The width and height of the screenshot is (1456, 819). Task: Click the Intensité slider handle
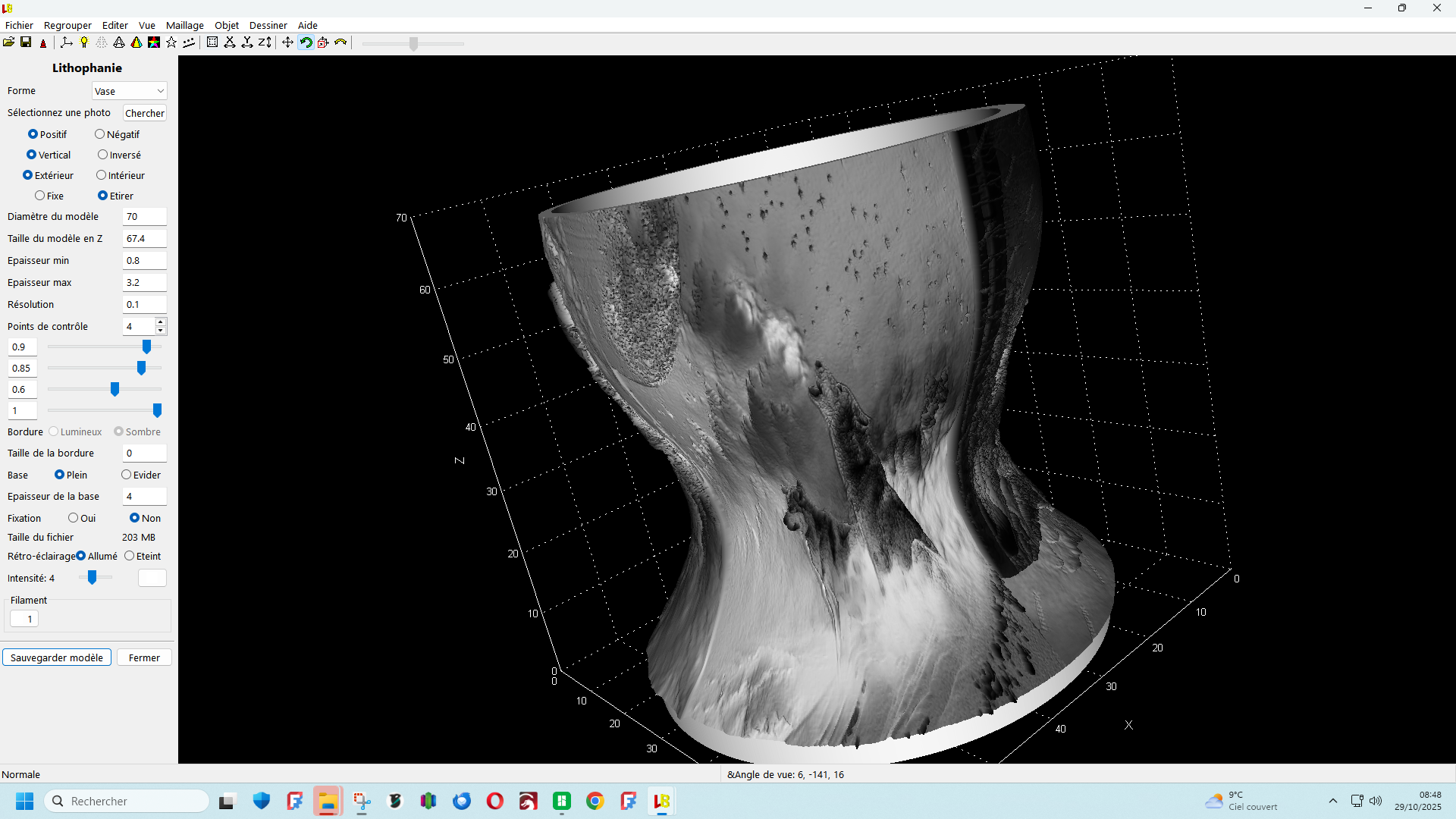93,578
